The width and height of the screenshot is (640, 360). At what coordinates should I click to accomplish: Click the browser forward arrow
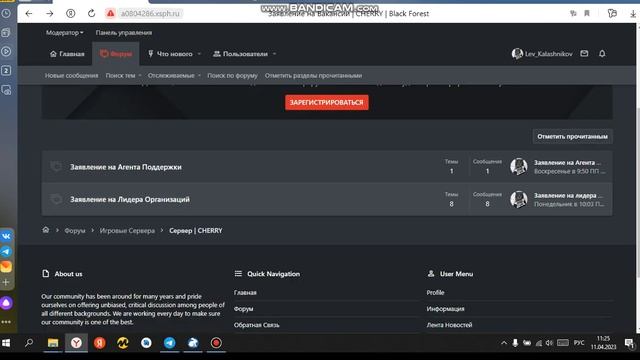coord(49,13)
